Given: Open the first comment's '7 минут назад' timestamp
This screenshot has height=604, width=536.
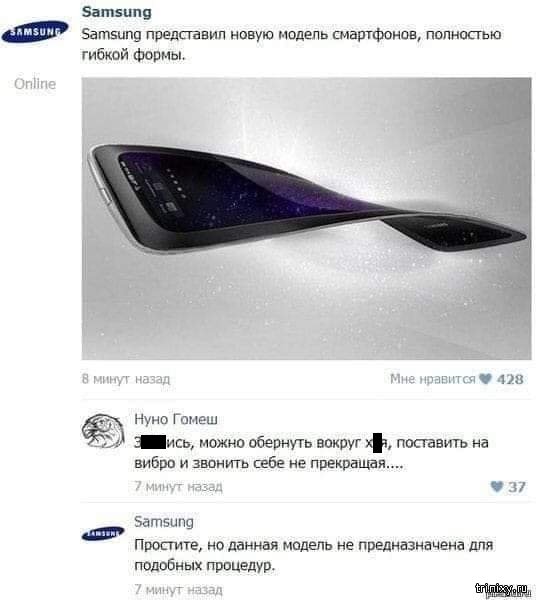Looking at the screenshot, I should (x=178, y=487).
